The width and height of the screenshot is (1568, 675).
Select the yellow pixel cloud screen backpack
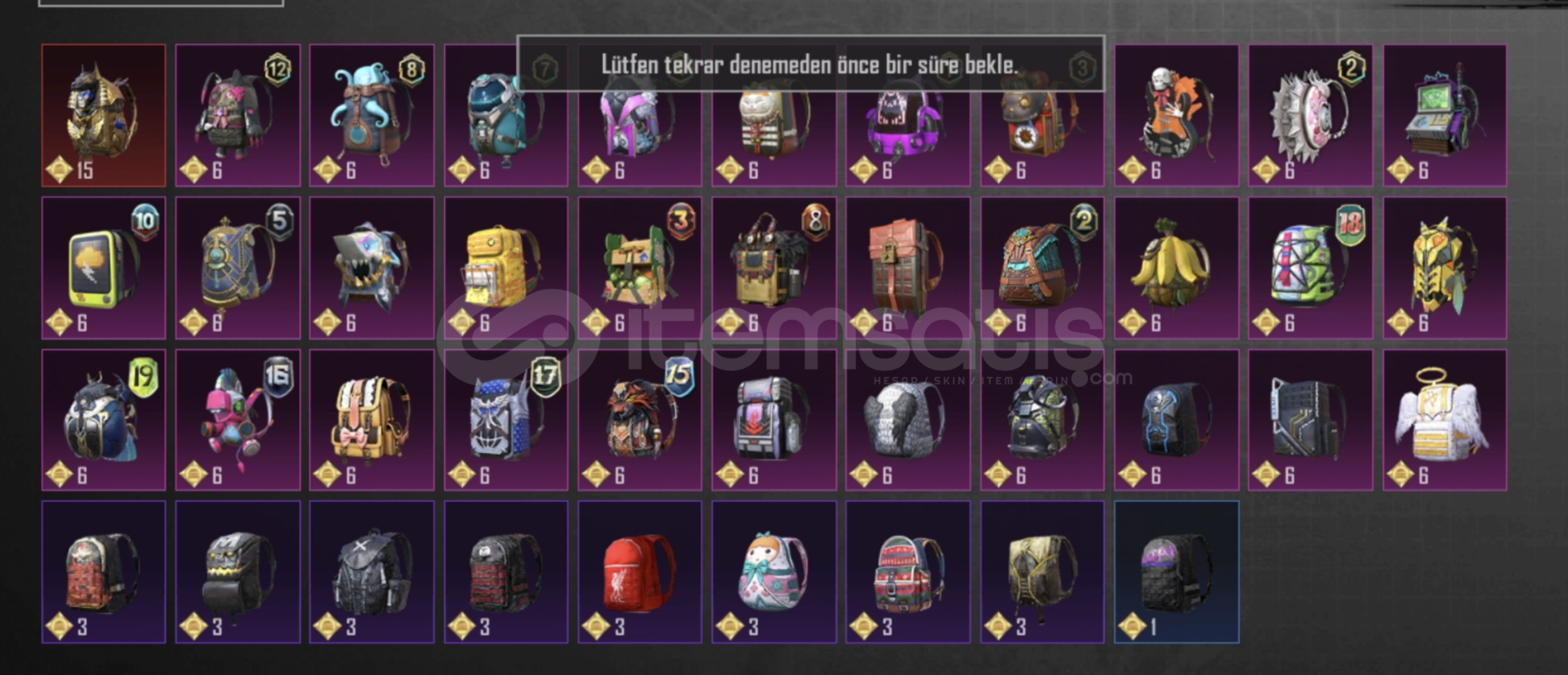click(x=104, y=268)
